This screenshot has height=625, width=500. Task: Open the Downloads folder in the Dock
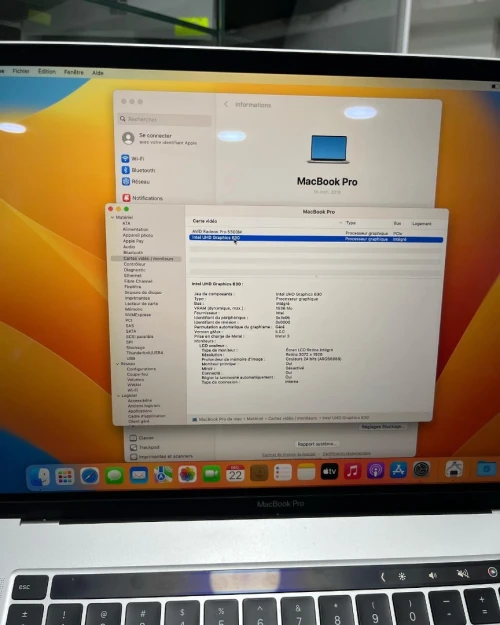[x=486, y=469]
